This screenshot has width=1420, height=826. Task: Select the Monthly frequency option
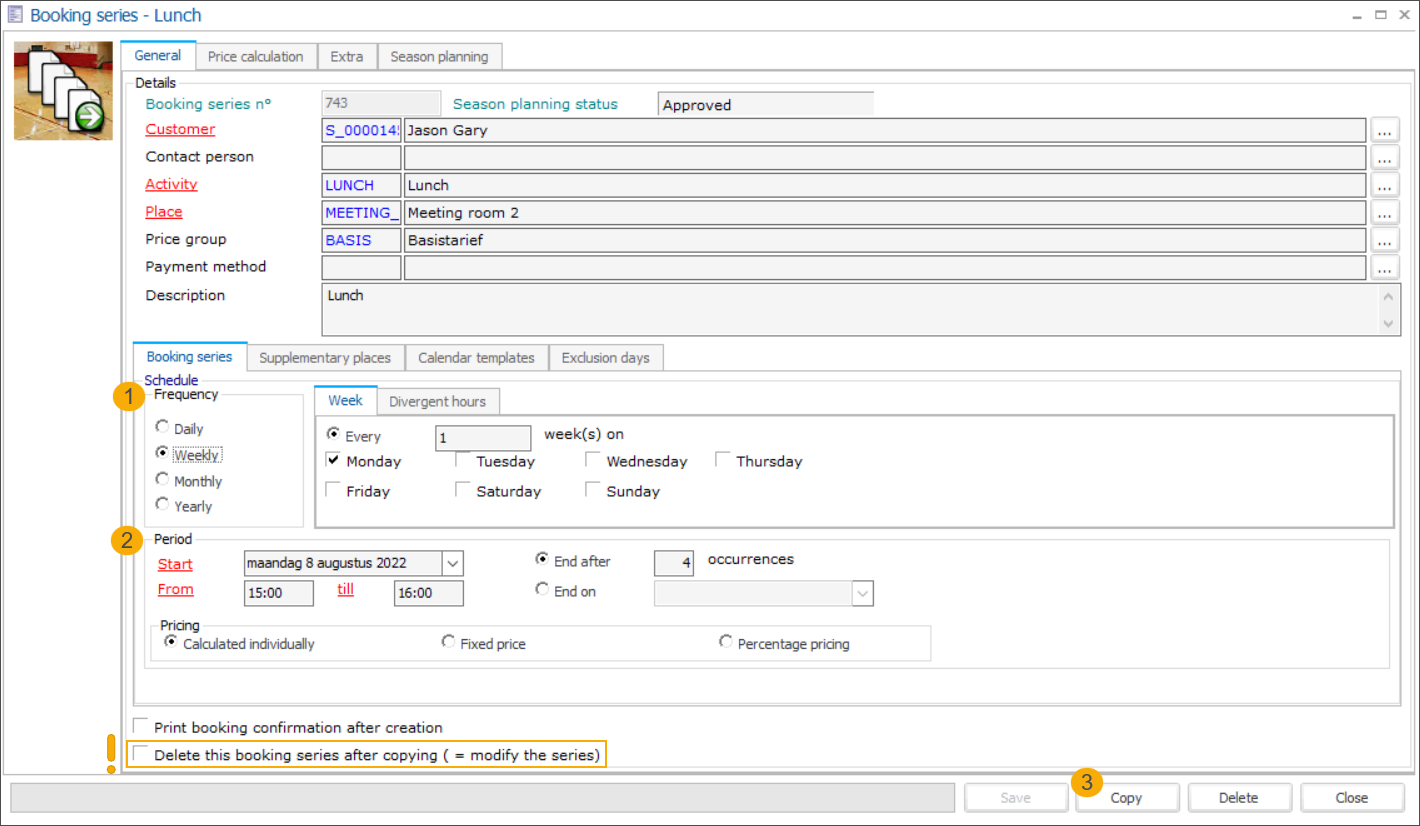click(163, 480)
